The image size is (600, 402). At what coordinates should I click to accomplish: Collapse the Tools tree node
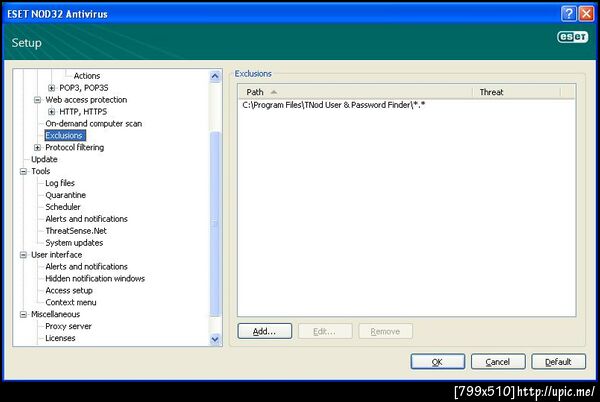coord(23,171)
